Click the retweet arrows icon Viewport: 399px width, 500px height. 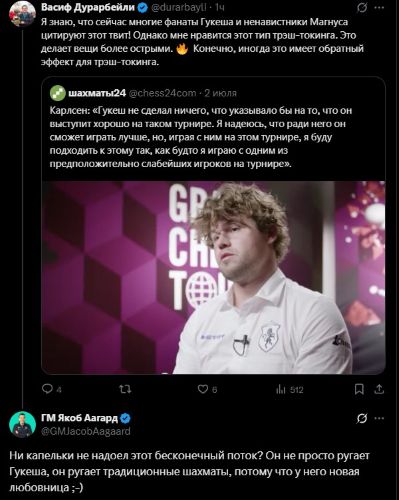(125, 389)
